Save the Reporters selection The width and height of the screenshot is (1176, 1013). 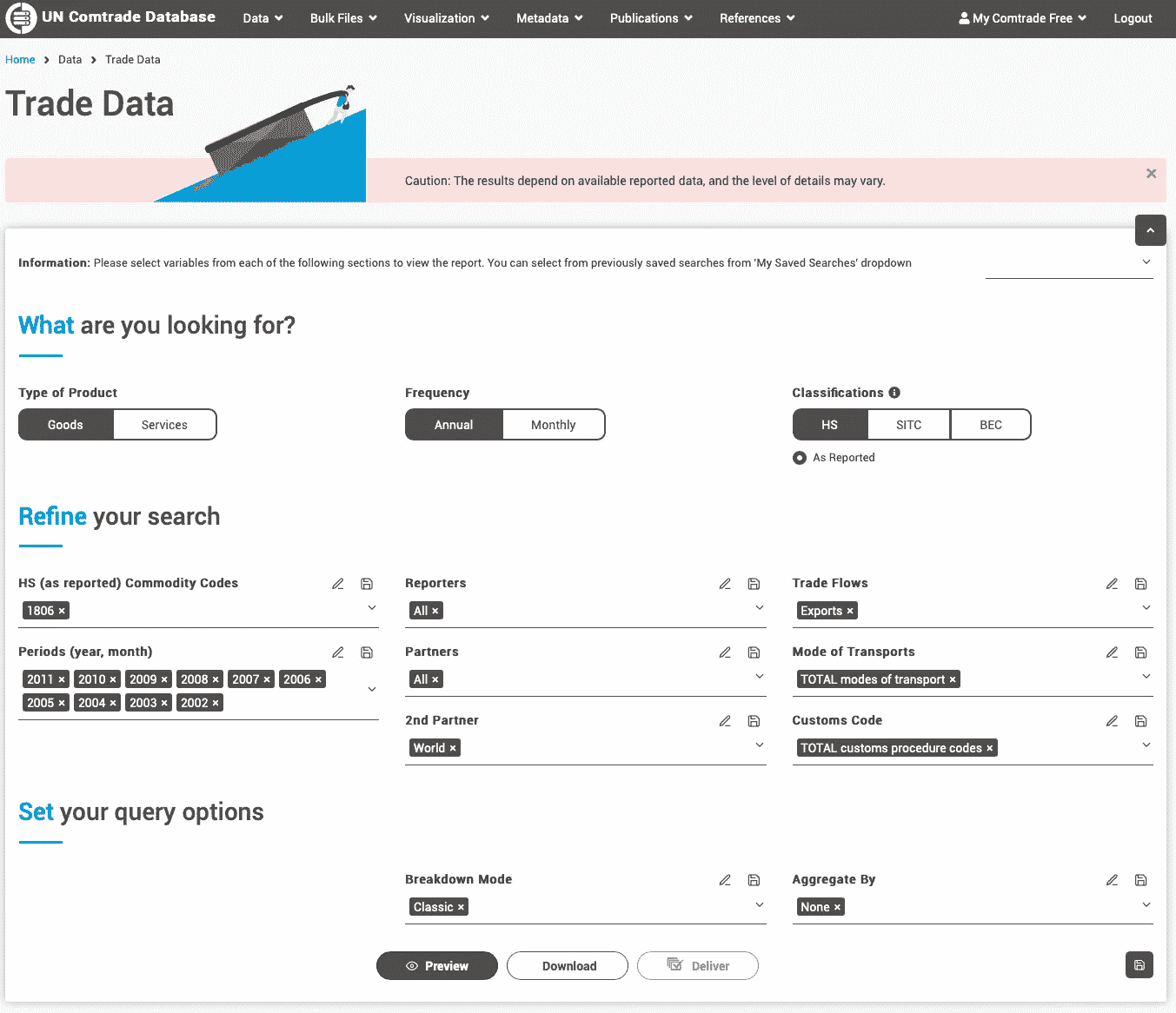(x=754, y=584)
